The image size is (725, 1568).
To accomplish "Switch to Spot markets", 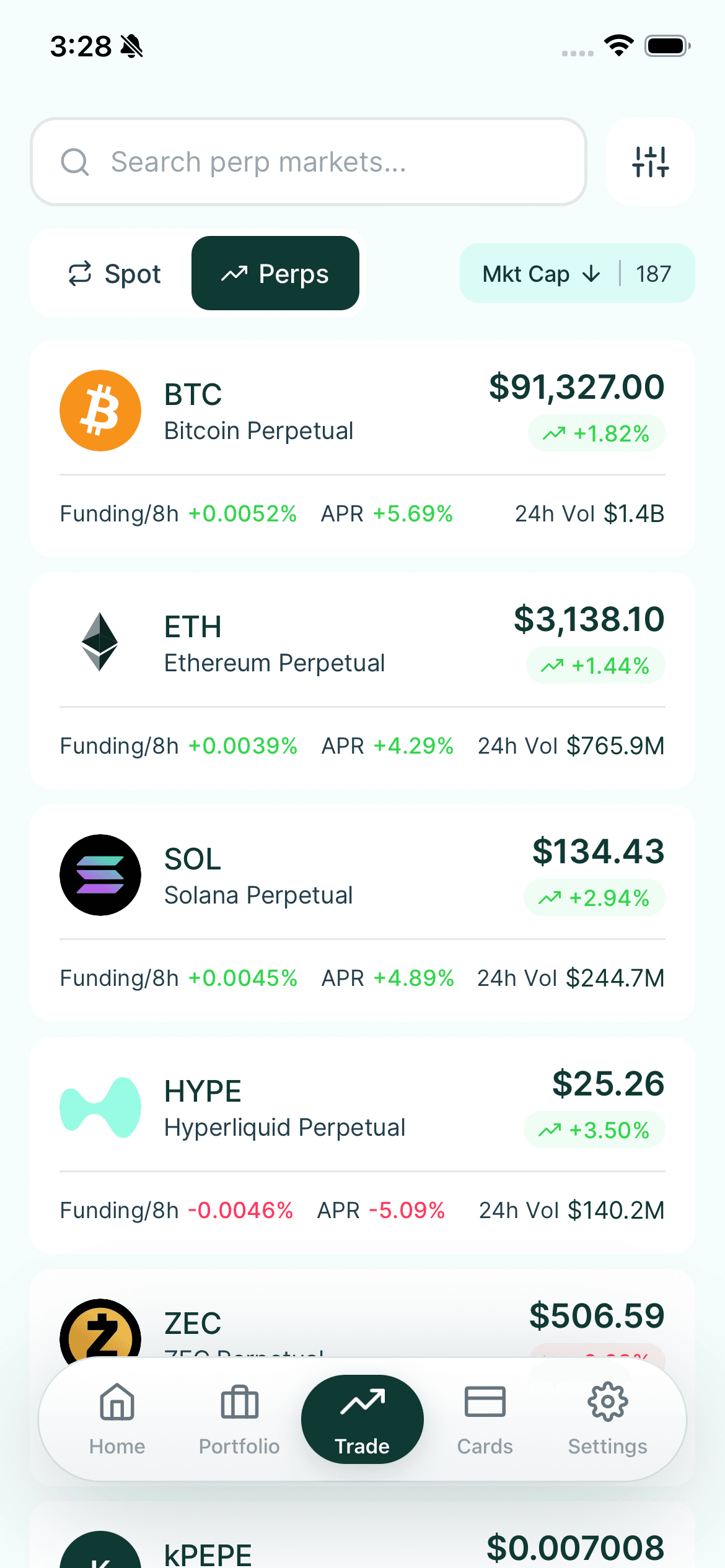I will click(115, 274).
